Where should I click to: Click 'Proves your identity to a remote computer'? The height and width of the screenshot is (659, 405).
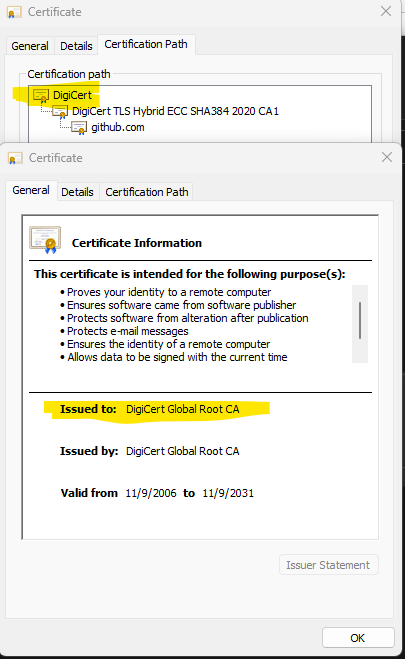(x=169, y=292)
